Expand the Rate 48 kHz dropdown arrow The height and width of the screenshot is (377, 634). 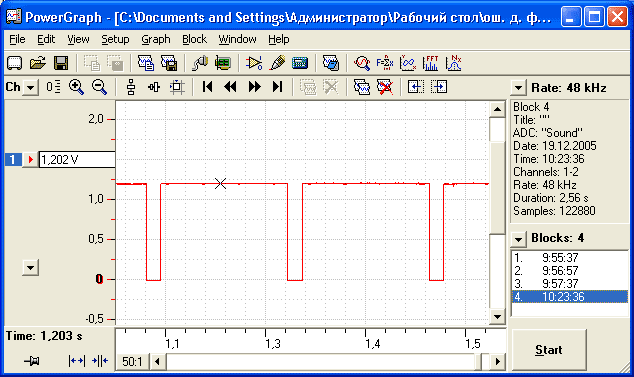click(x=518, y=87)
